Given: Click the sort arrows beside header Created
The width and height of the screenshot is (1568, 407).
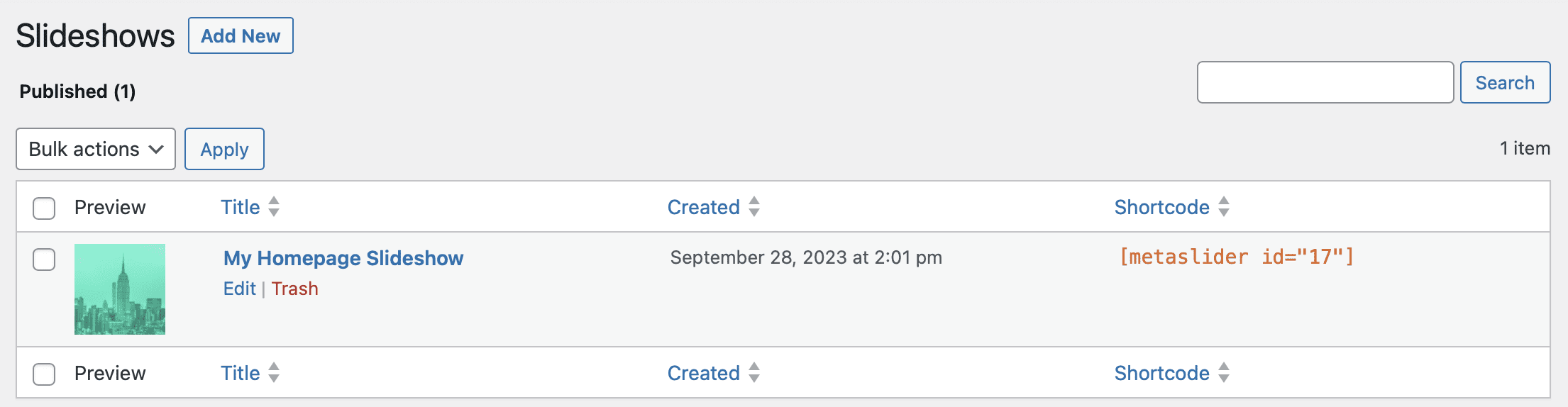Looking at the screenshot, I should coord(754,207).
